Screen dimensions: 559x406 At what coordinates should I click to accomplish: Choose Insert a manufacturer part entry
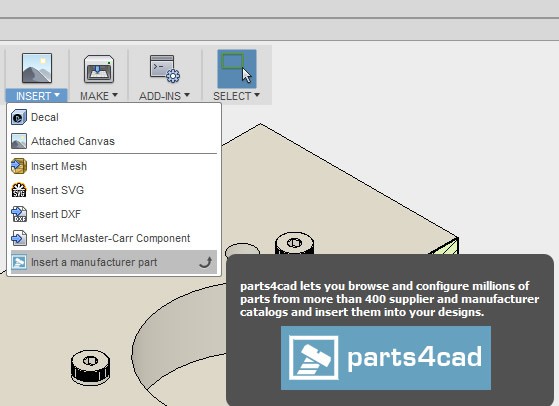pos(114,262)
